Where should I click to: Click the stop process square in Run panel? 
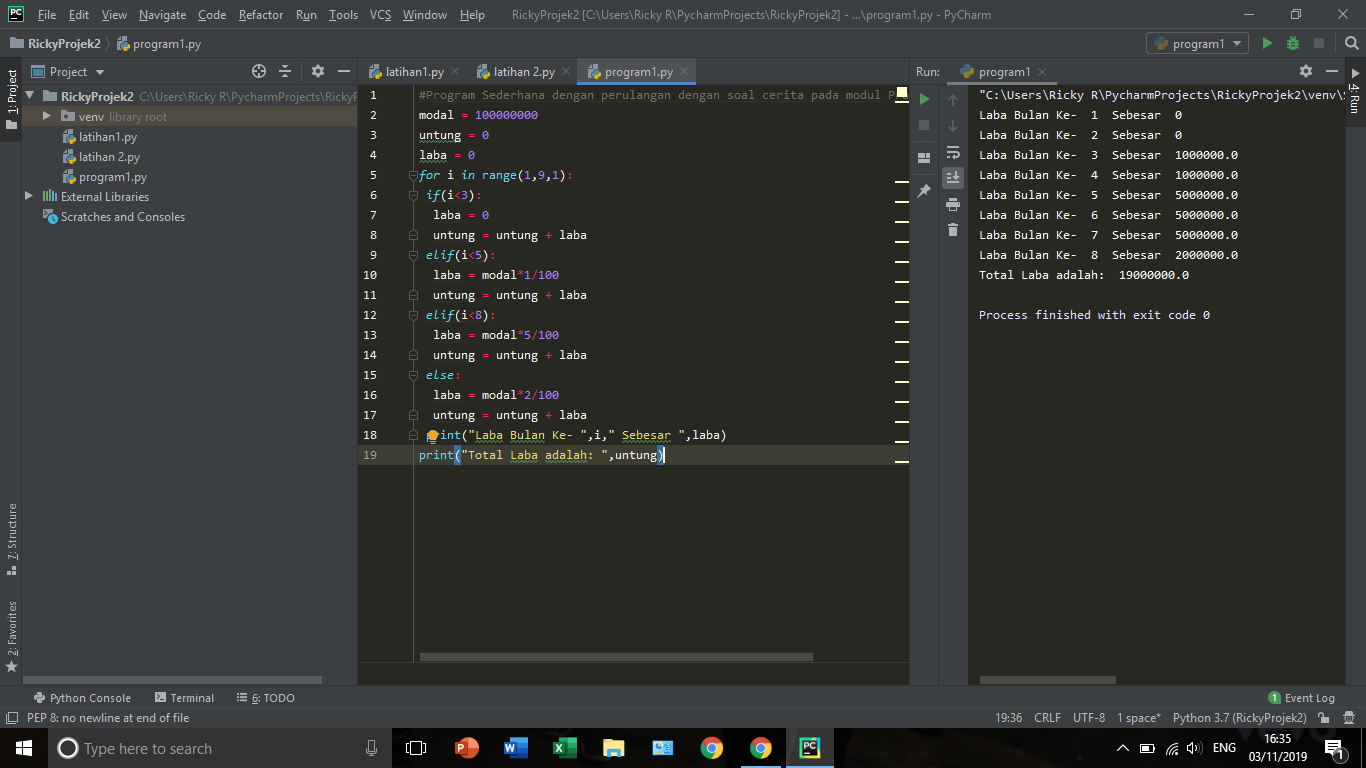point(924,124)
